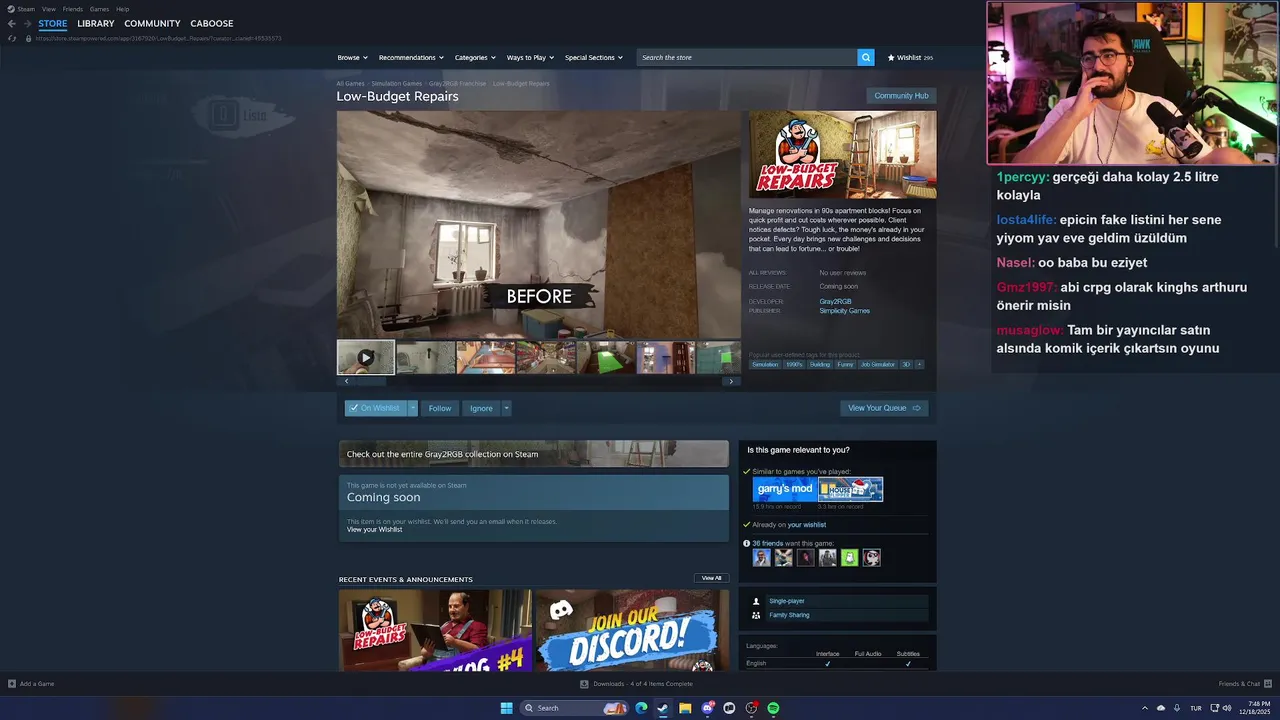Open the Low-Budget Repairs header capsule image
This screenshot has height=720, width=1280.
[x=843, y=154]
